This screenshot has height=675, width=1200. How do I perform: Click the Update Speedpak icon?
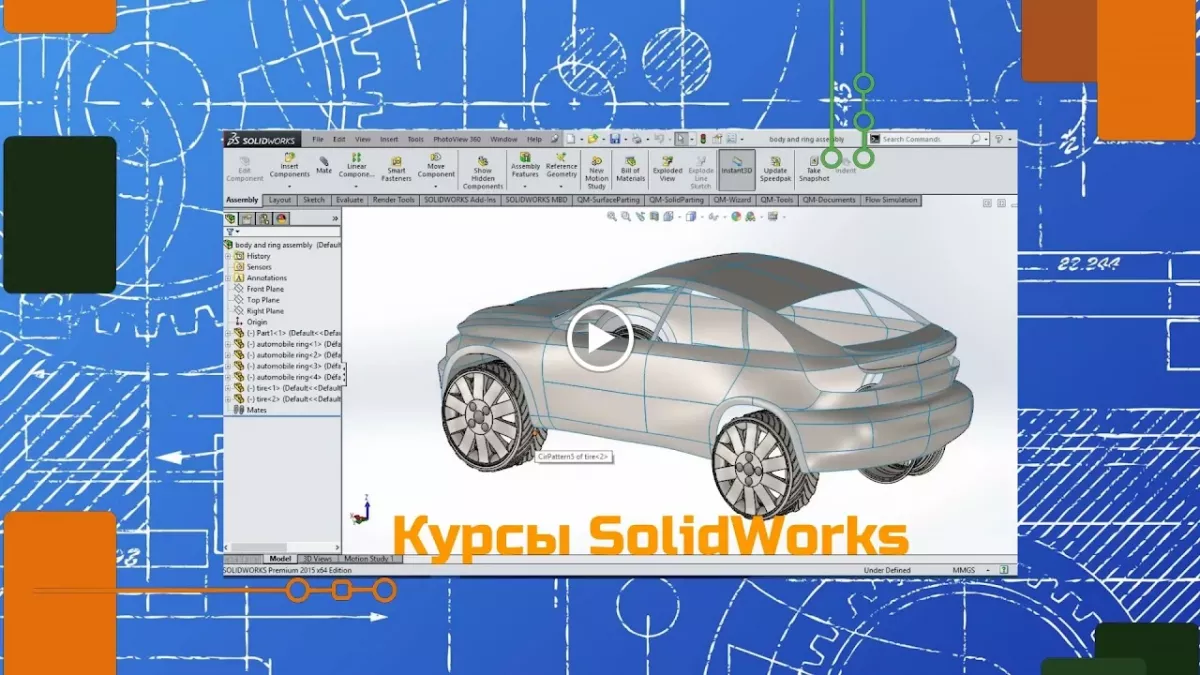coord(775,160)
